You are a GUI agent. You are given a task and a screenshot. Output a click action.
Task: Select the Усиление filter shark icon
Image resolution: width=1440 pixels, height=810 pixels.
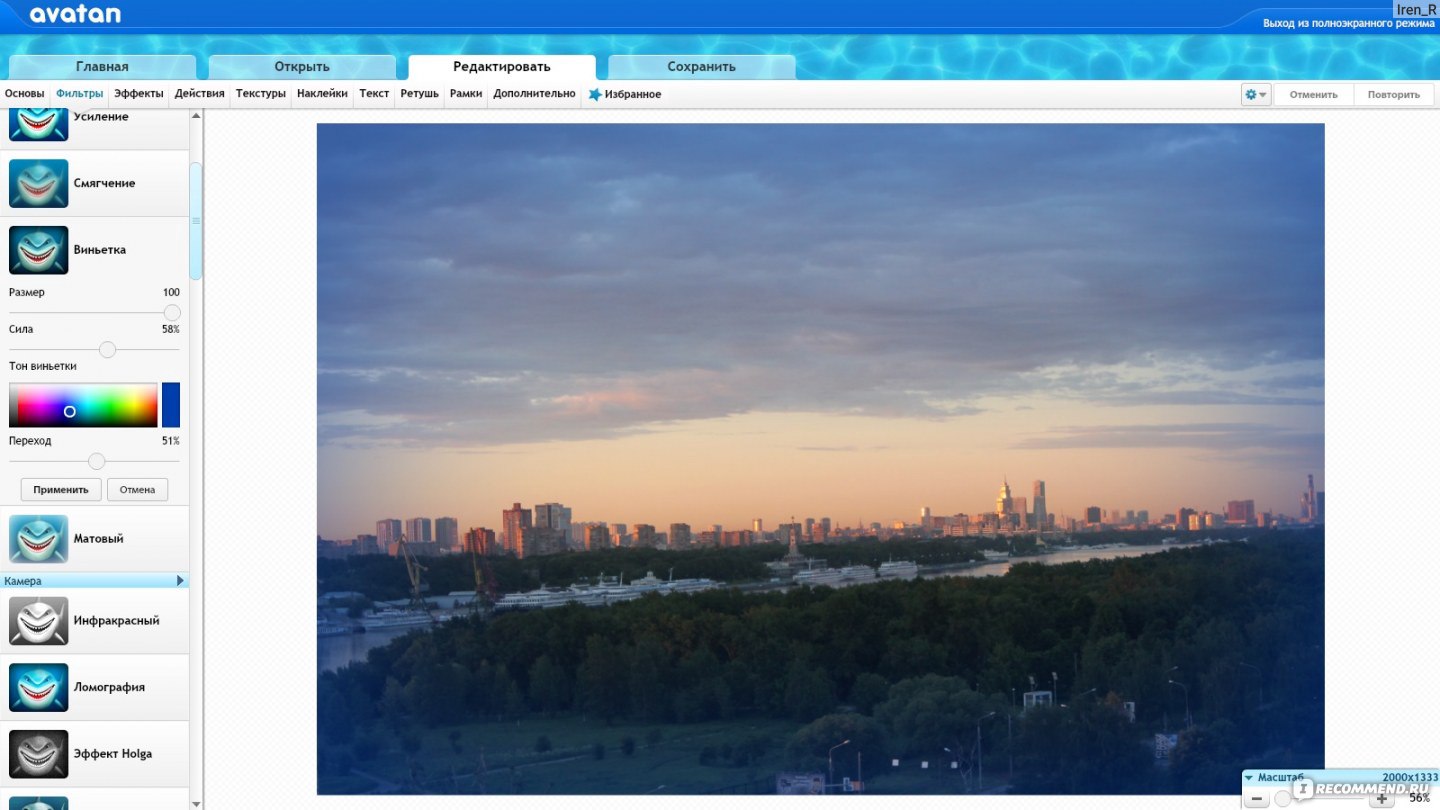[38, 124]
